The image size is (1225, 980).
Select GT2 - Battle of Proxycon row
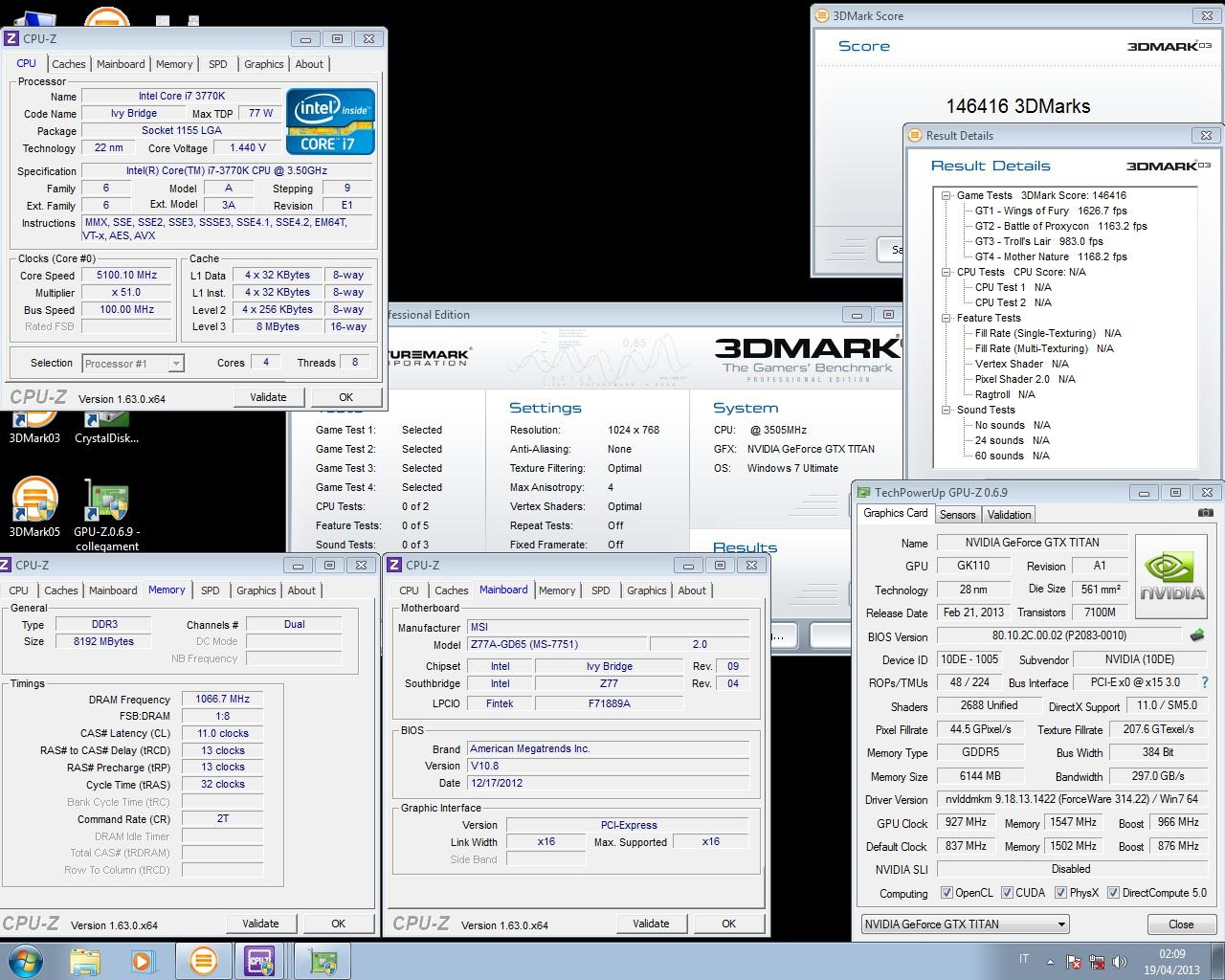point(1060,226)
